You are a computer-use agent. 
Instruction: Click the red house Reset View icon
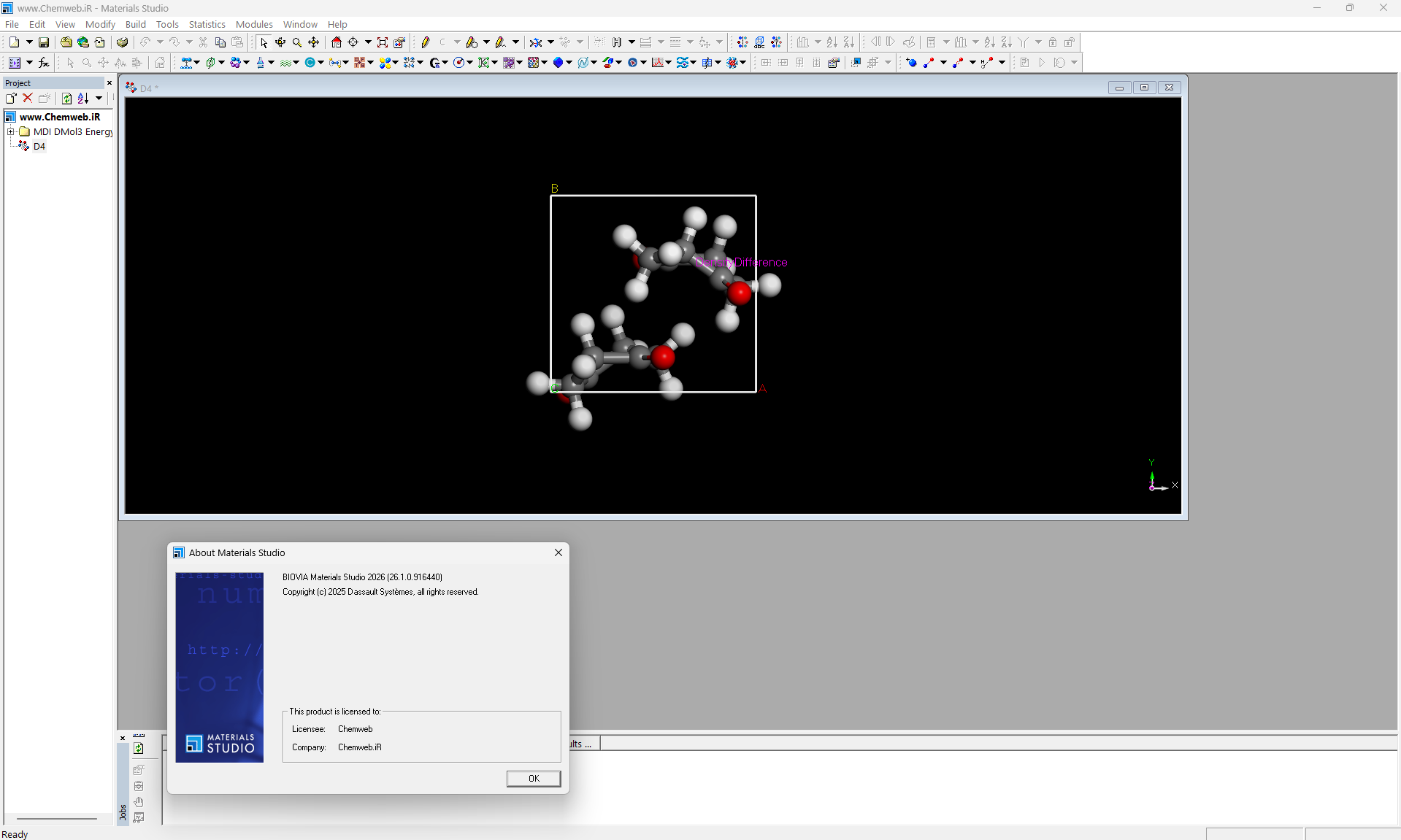tap(337, 42)
